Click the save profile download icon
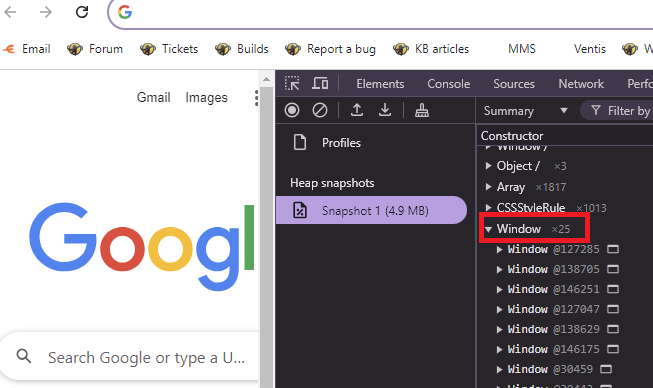 pos(385,110)
